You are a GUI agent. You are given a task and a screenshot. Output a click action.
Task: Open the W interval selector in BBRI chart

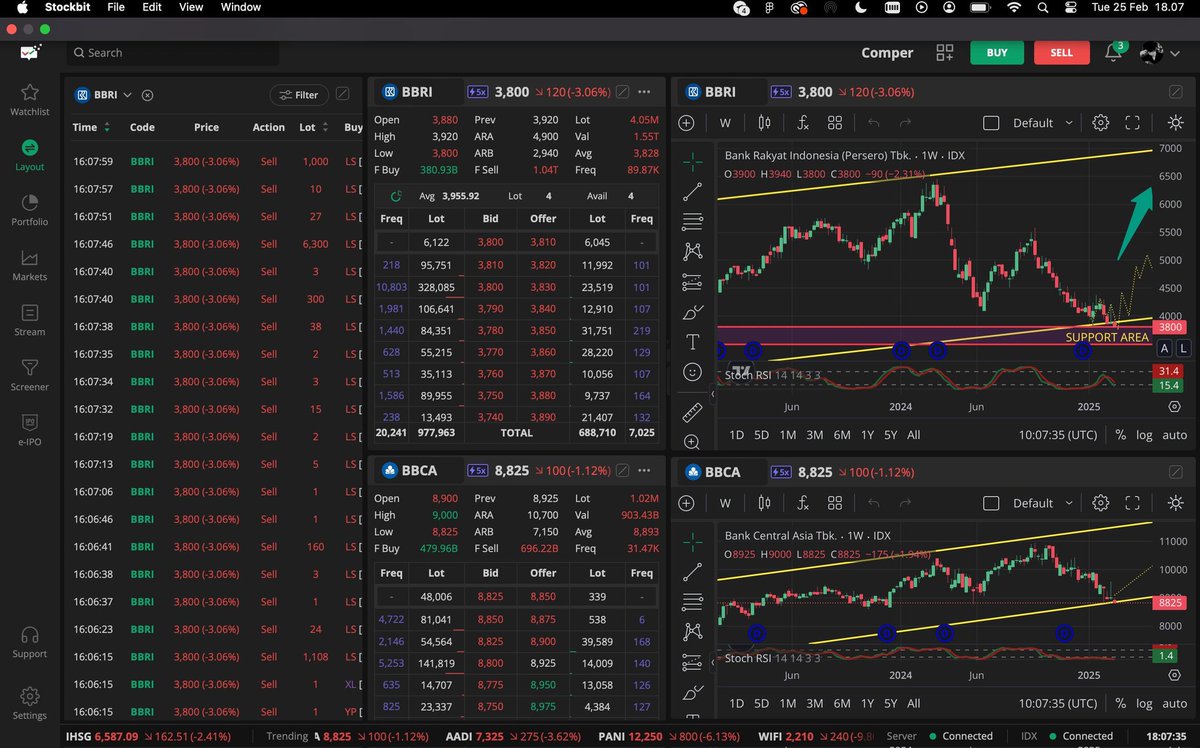[x=725, y=123]
